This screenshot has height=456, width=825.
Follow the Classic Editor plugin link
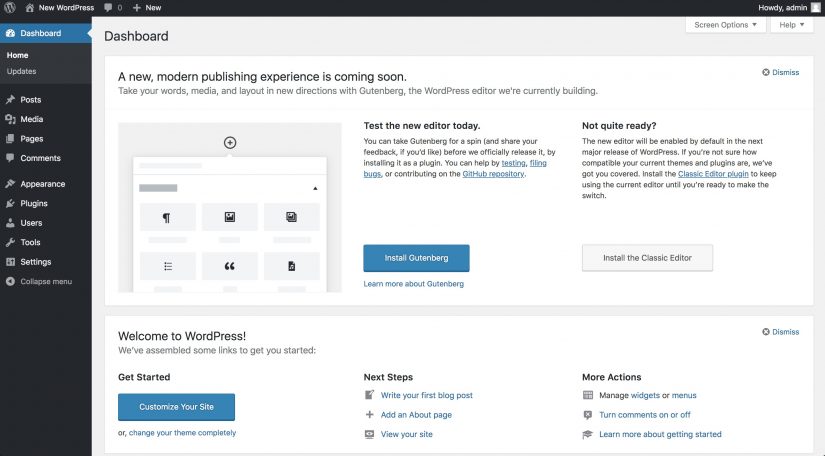tap(713, 174)
